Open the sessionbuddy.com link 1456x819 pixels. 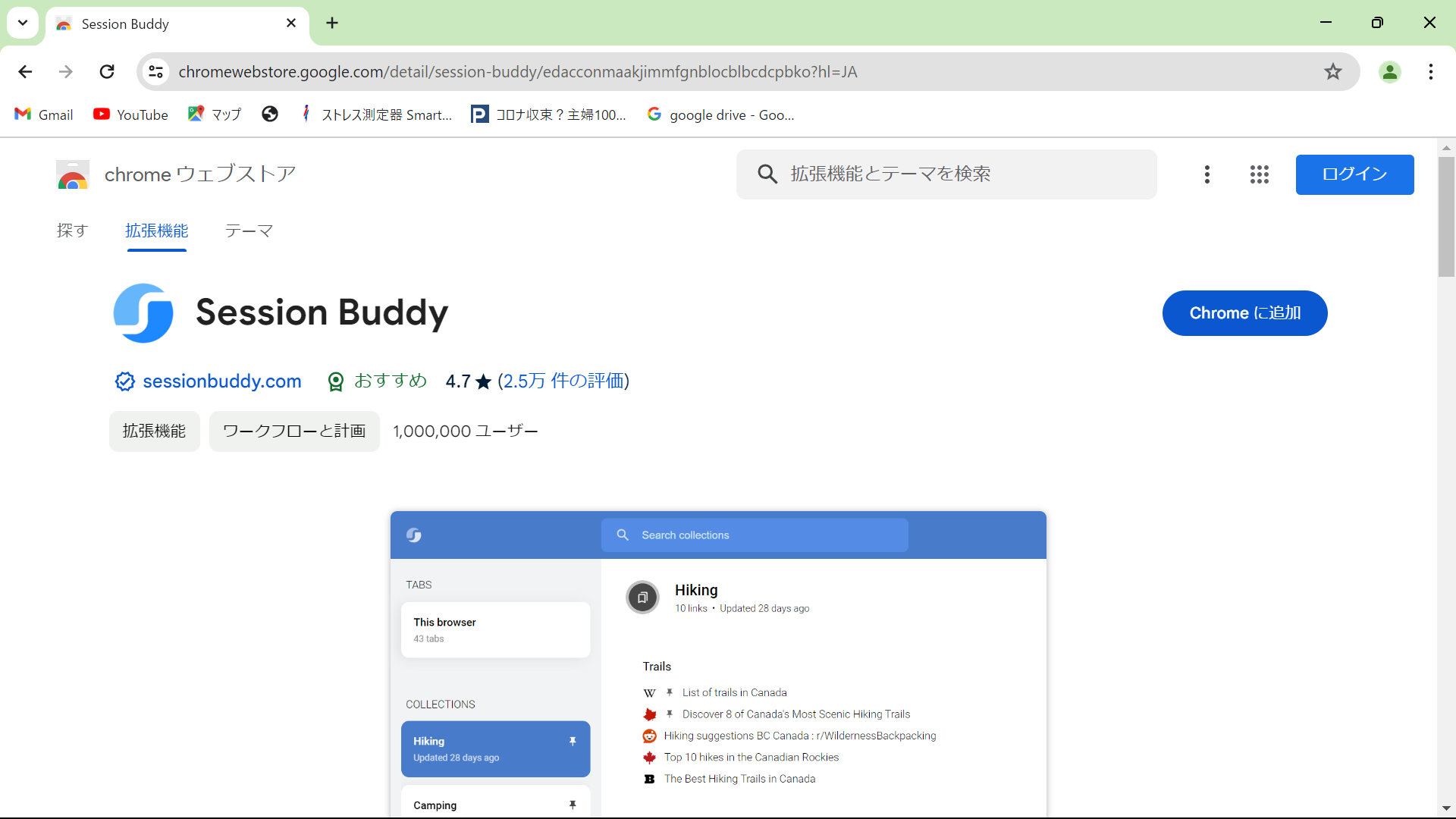point(221,381)
